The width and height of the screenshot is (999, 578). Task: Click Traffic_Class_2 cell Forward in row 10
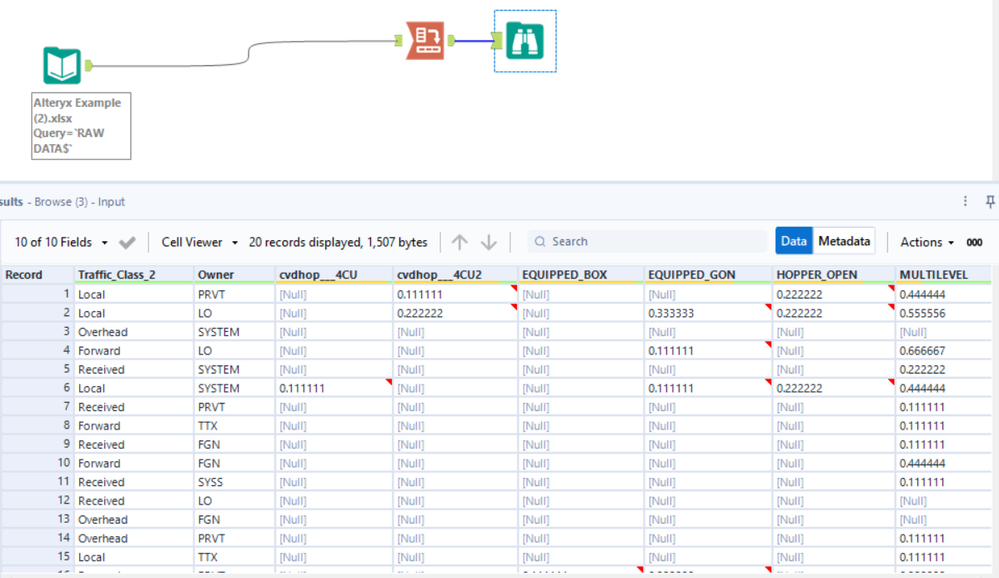click(134, 463)
